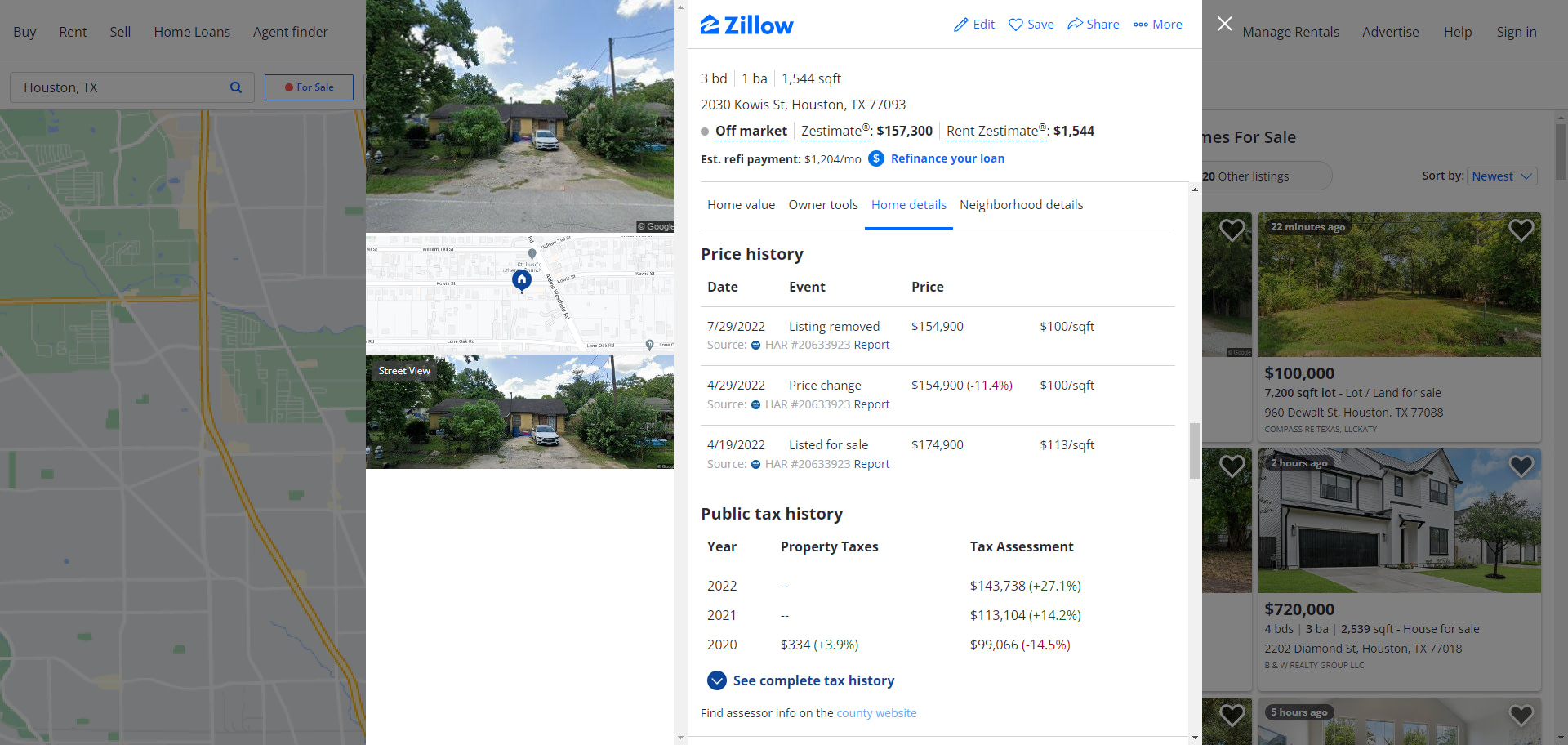Toggle the For Sale filter button
Viewport: 1568px width, 745px height.
(x=309, y=87)
